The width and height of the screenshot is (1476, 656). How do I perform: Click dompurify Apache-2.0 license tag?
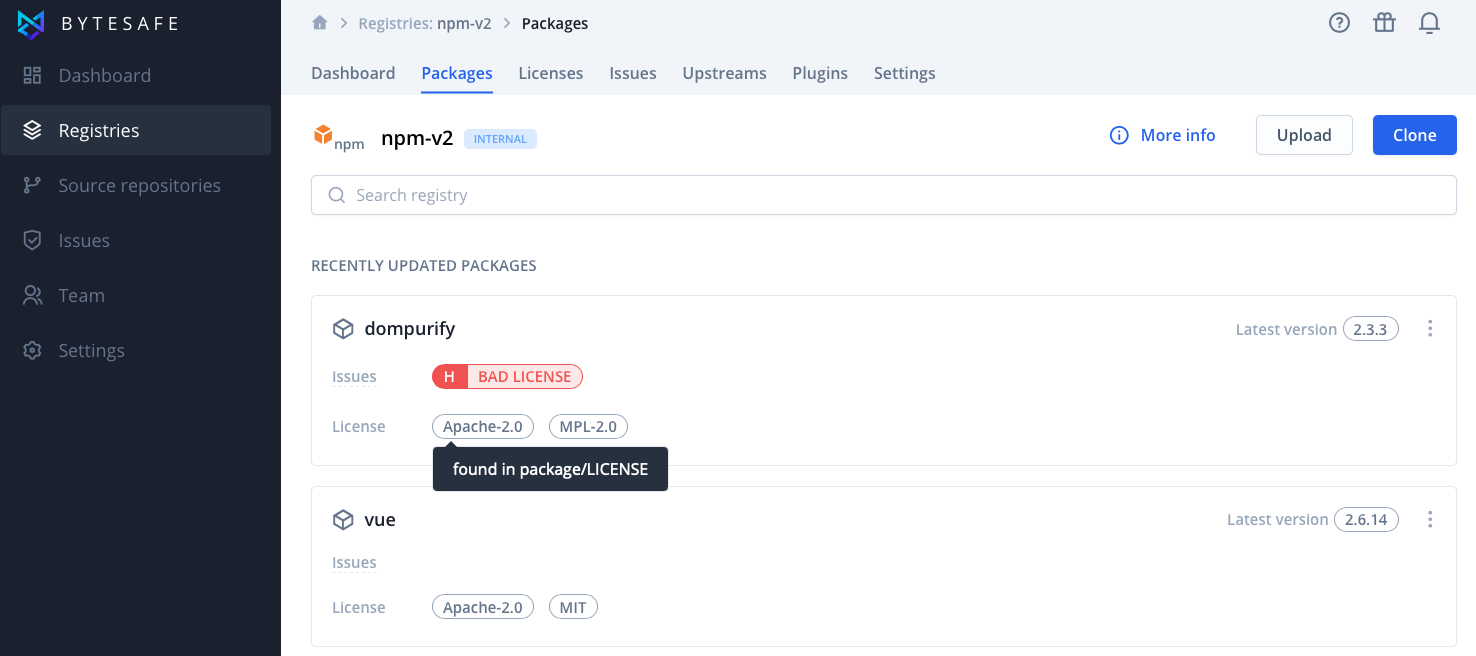483,426
